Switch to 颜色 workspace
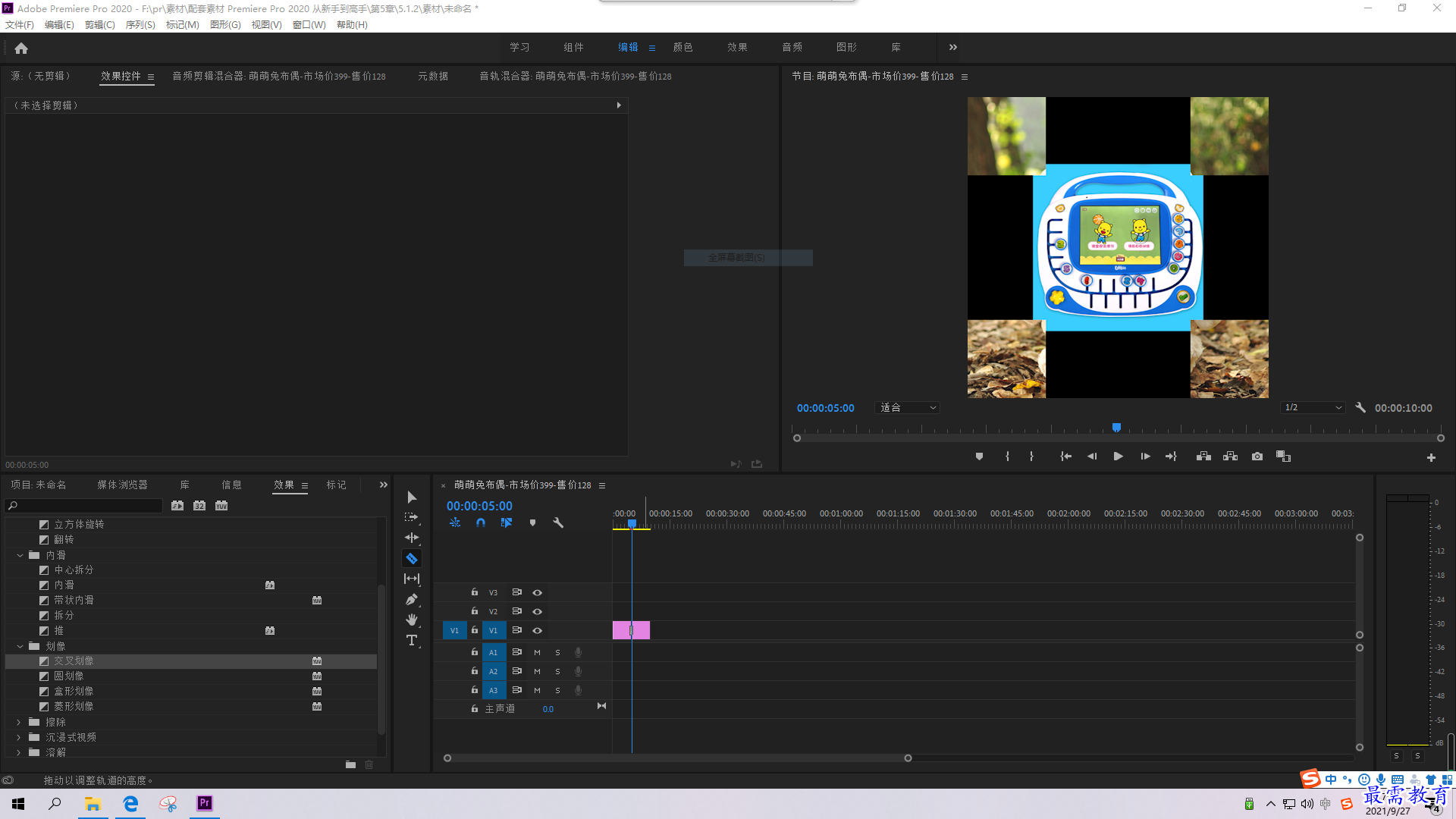This screenshot has height=819, width=1456. point(683,47)
